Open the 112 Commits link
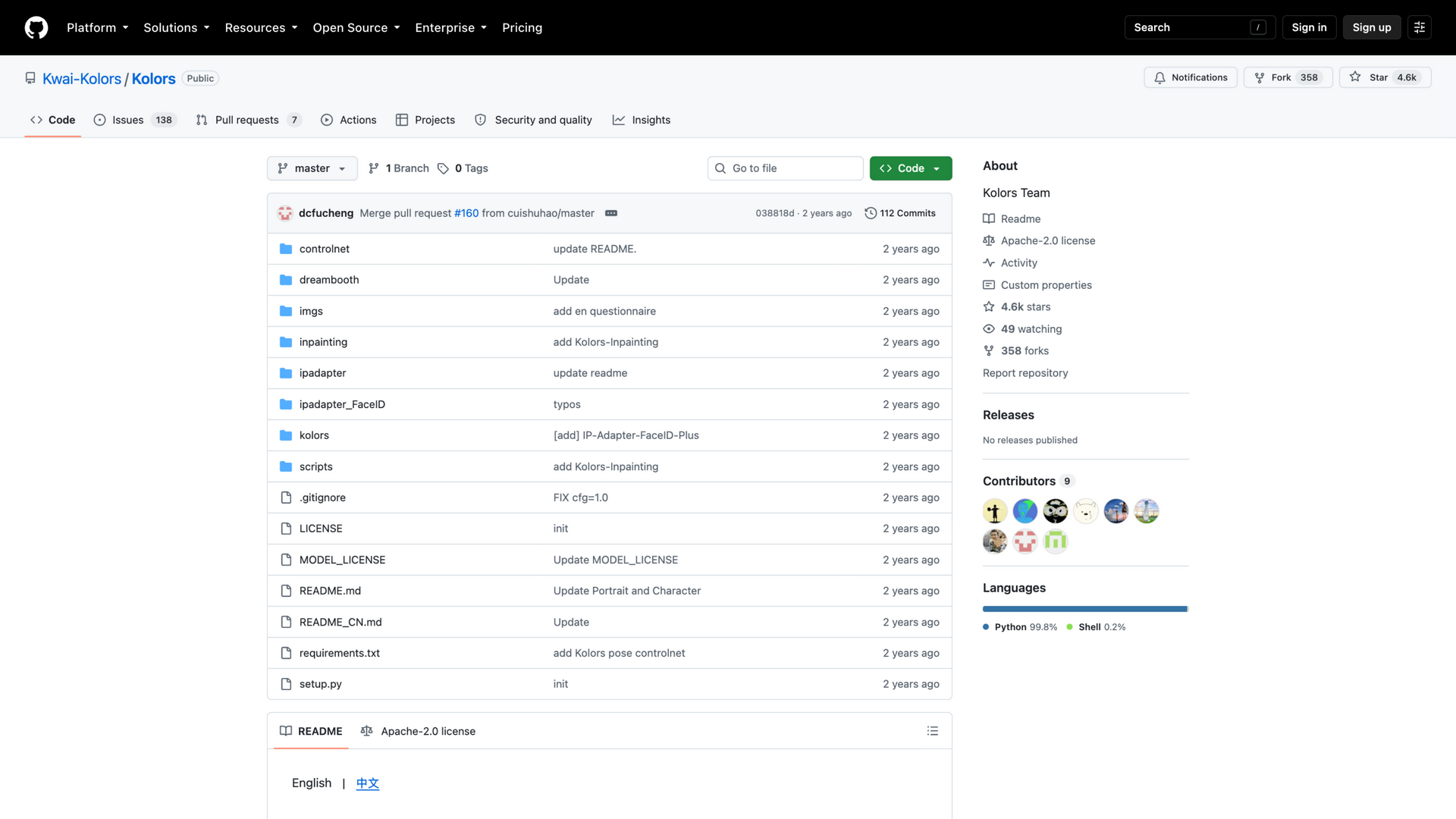1456x819 pixels. coord(900,213)
